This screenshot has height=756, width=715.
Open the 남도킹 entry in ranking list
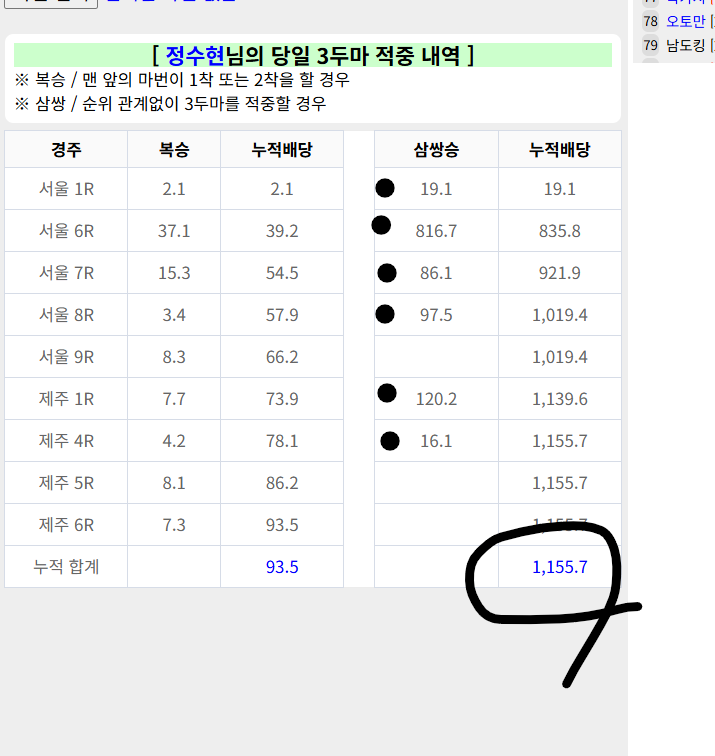pyautogui.click(x=685, y=45)
